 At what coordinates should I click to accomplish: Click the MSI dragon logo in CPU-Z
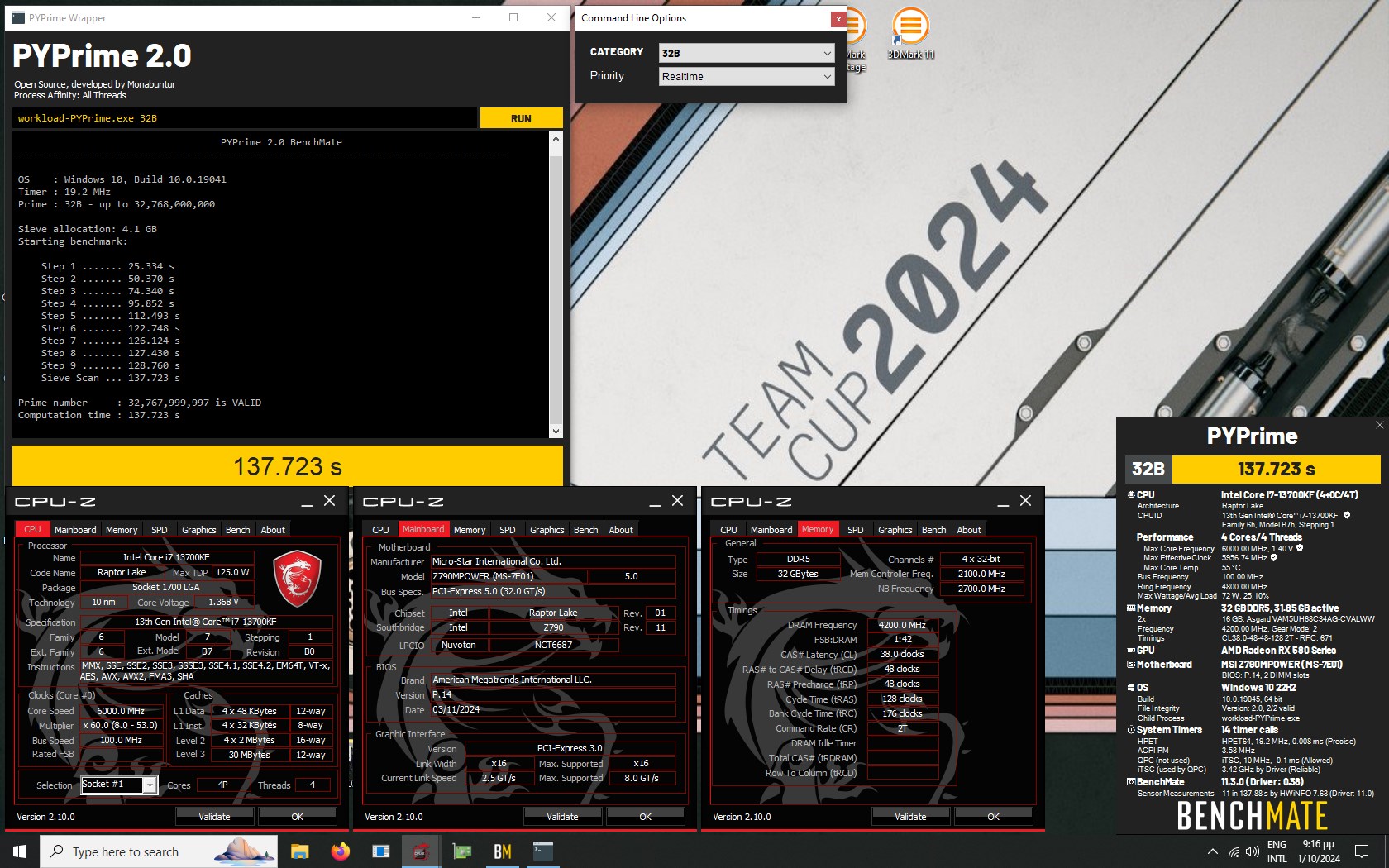tap(296, 578)
